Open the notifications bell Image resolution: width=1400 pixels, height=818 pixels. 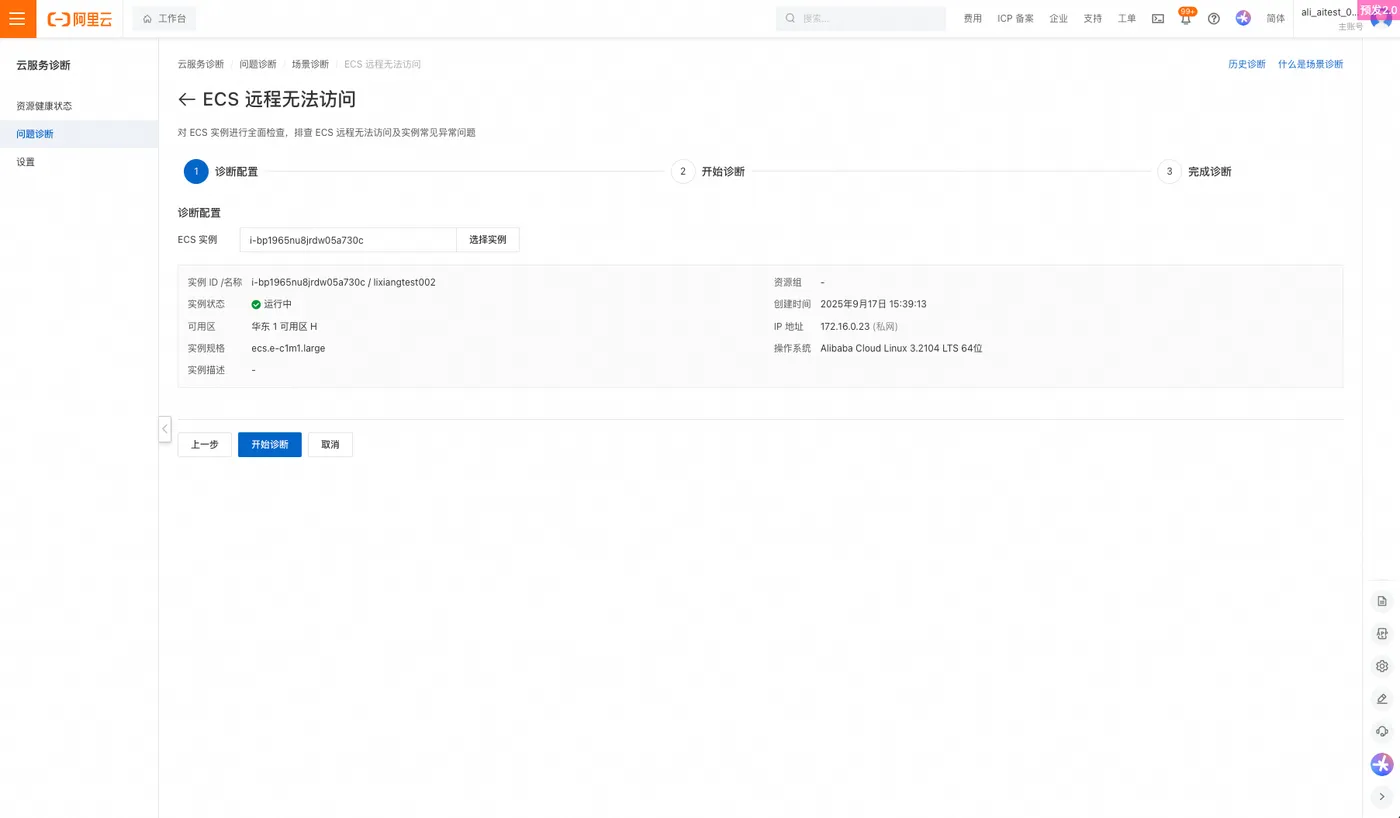(1186, 19)
